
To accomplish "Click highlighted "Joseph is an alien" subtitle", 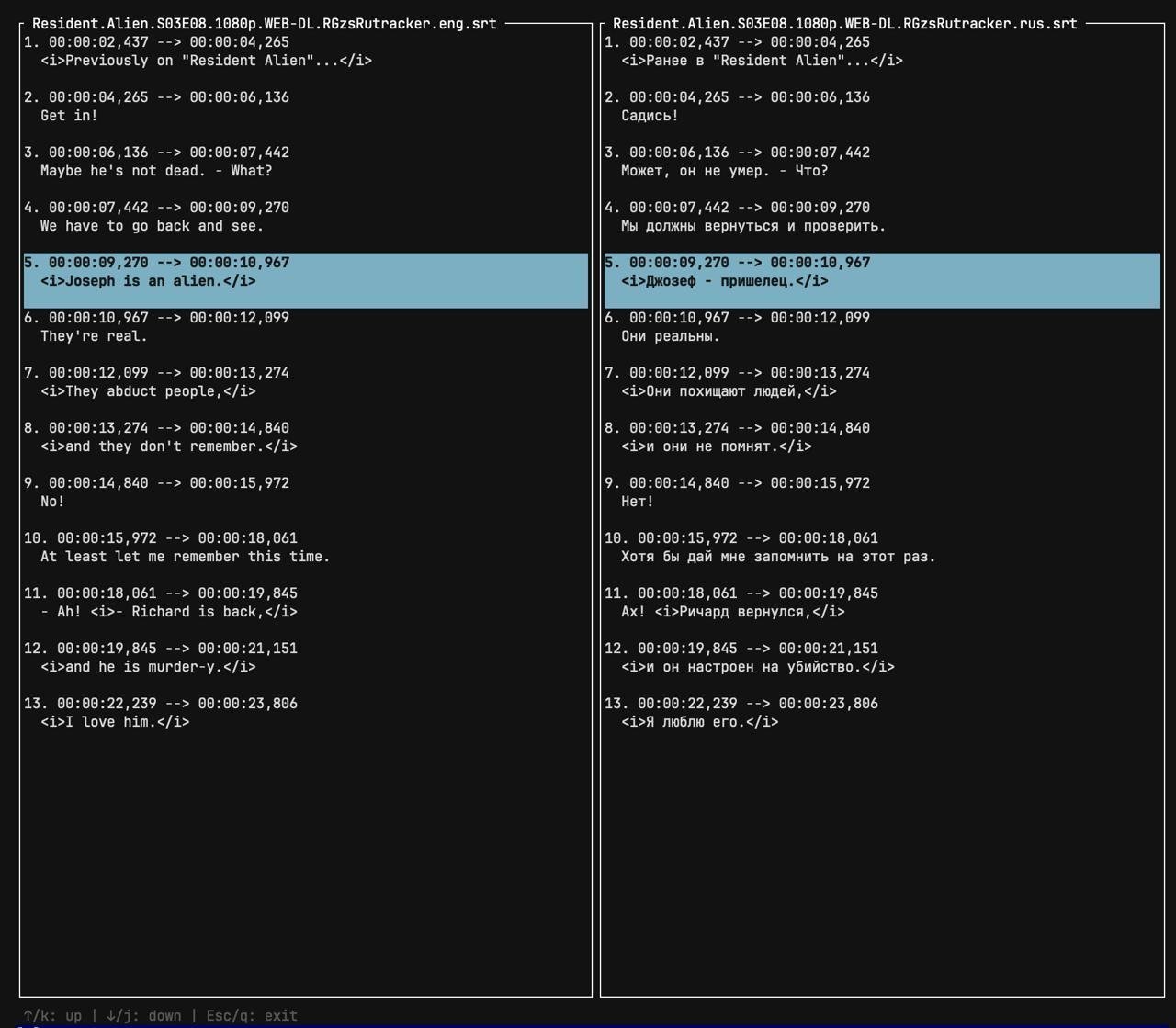I will (148, 281).
